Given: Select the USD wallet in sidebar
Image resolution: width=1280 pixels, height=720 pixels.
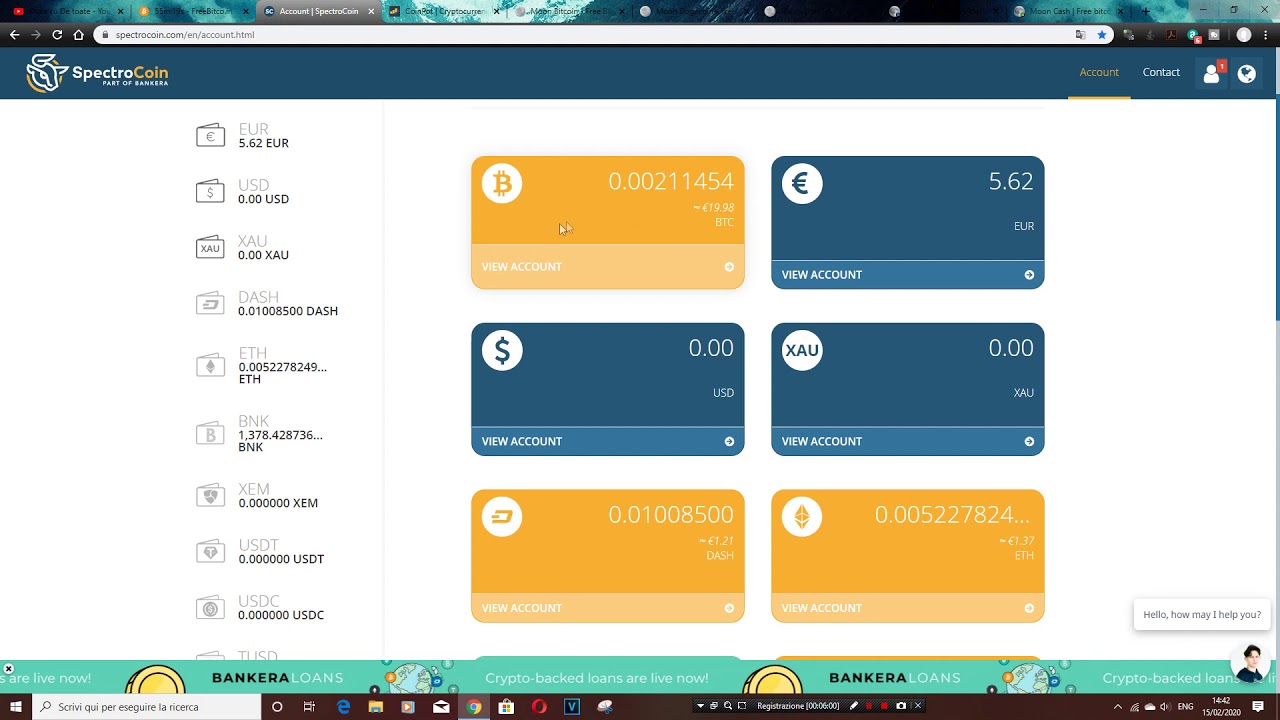Looking at the screenshot, I should (x=243, y=192).
